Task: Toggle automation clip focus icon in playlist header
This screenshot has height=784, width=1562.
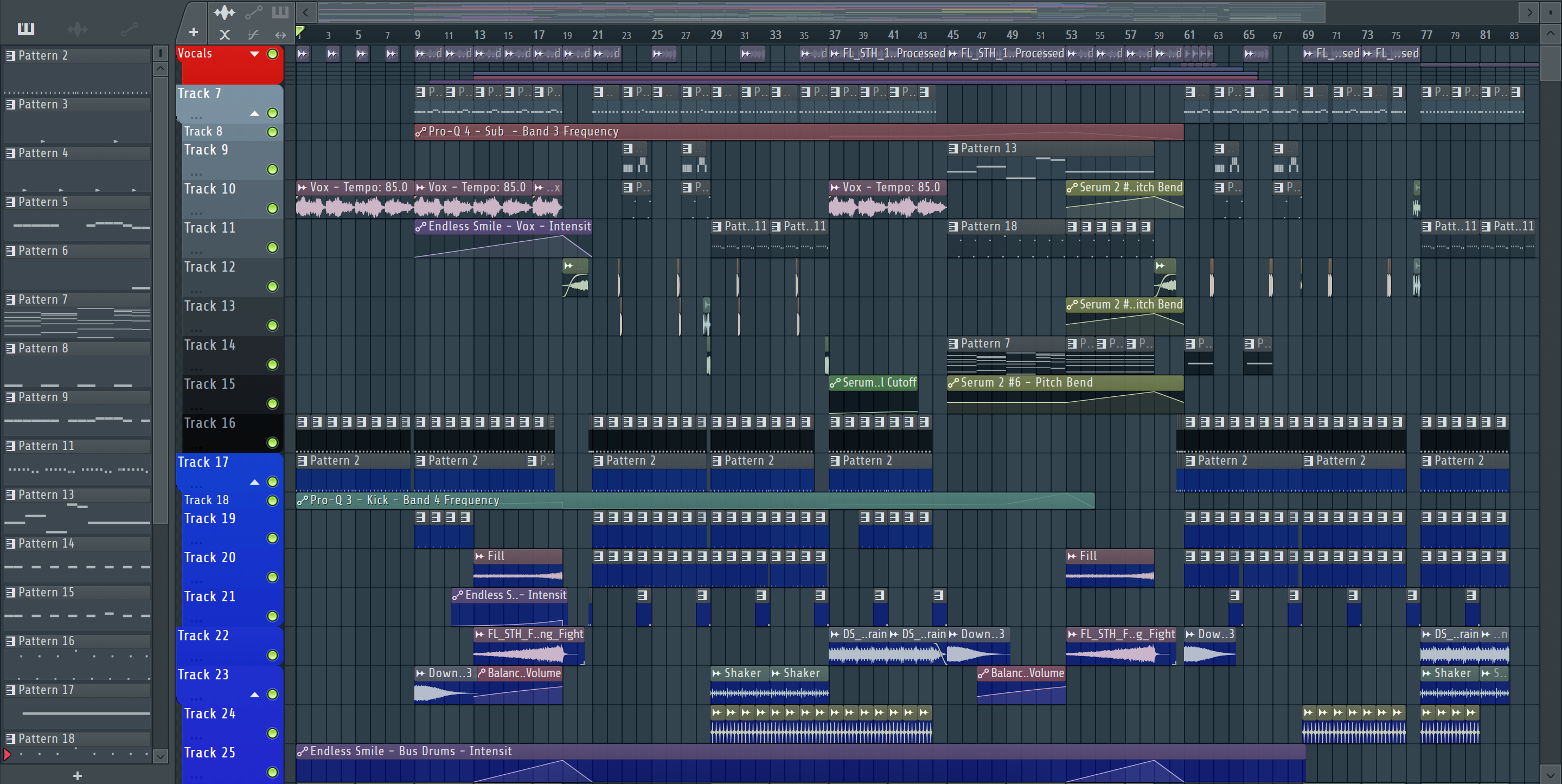Action: point(253,12)
